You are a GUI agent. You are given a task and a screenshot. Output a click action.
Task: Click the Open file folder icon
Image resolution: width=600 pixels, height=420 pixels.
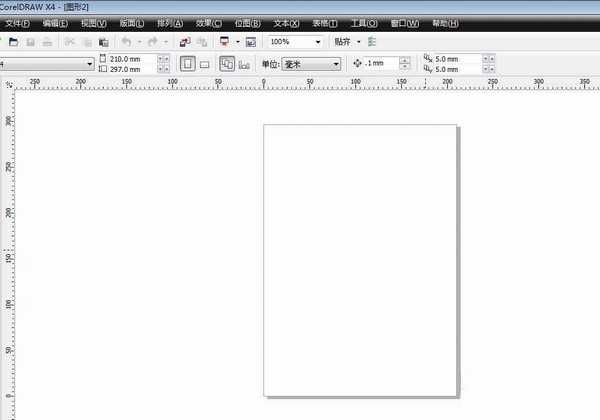12,42
